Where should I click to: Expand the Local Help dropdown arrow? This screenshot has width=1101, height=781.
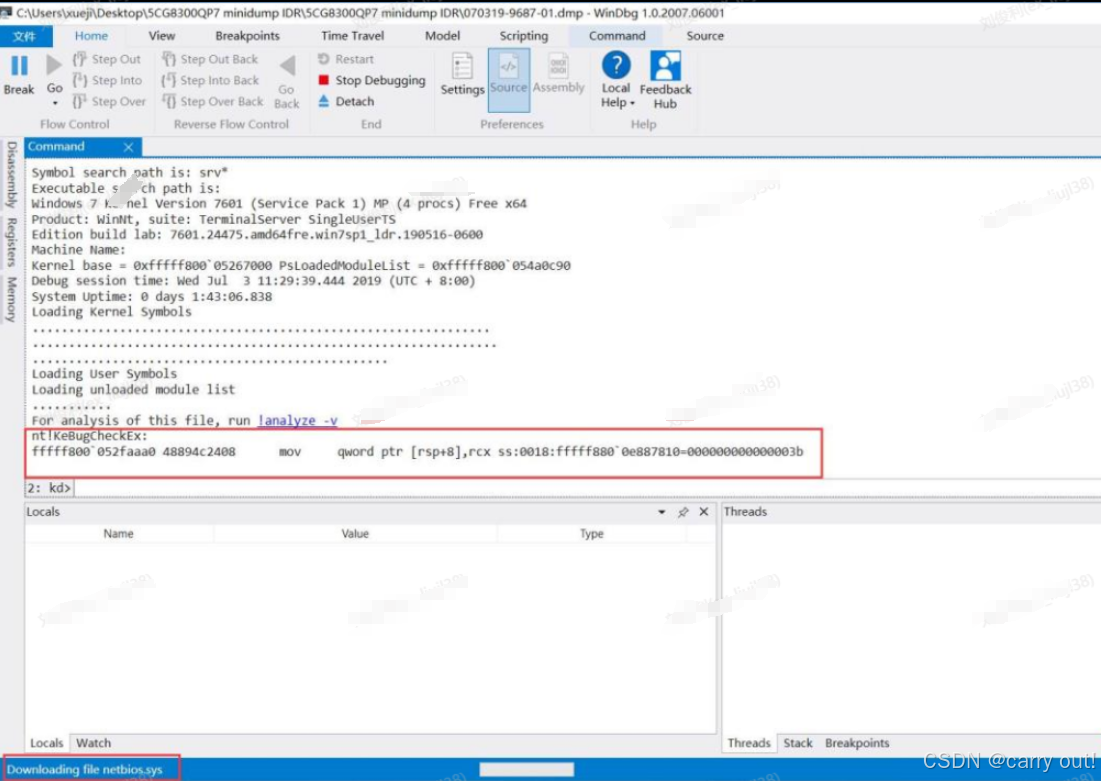tap(632, 103)
